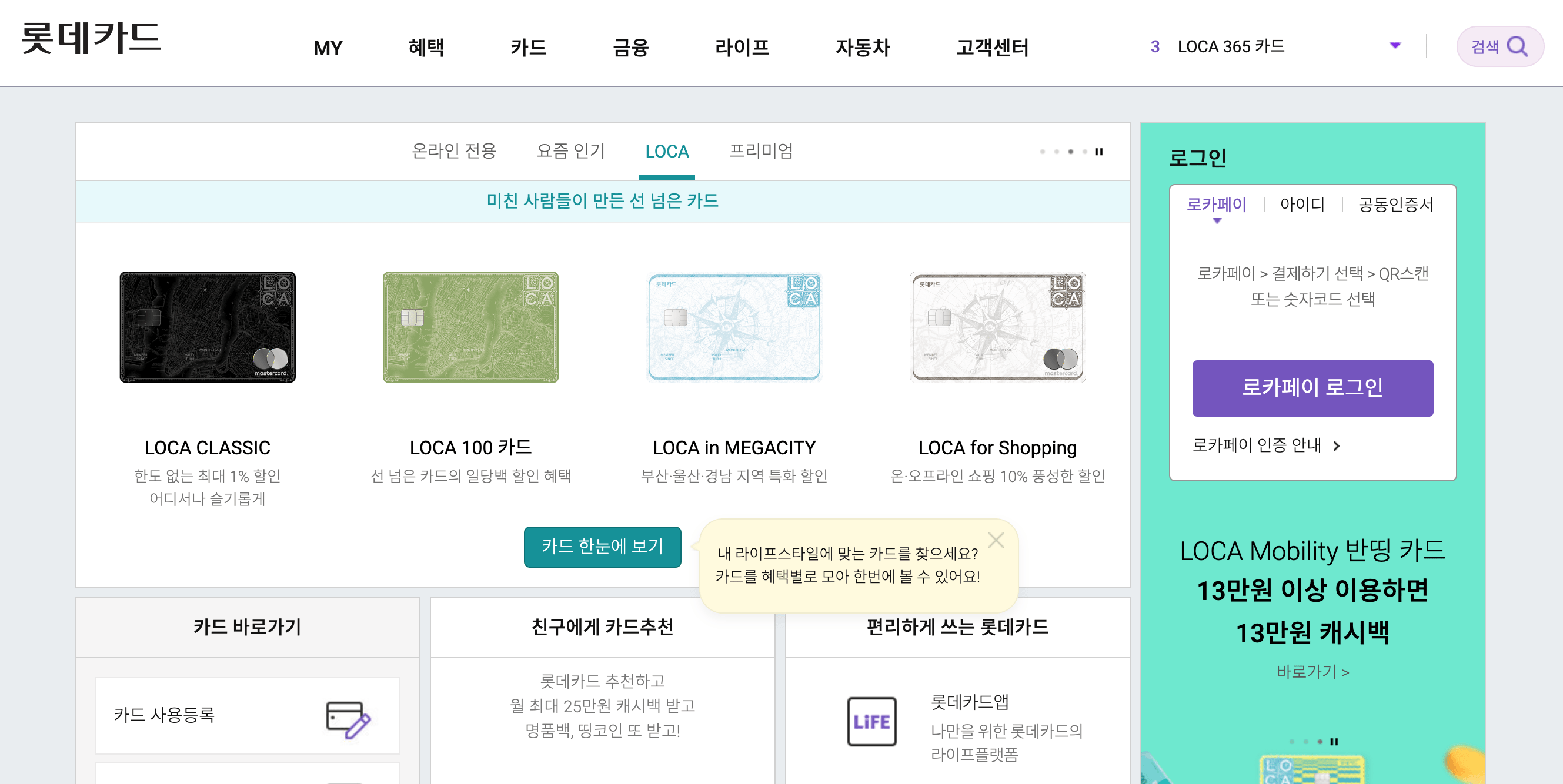Image resolution: width=1563 pixels, height=784 pixels.
Task: Click the LOCA in MEGACITY title
Action: click(734, 447)
